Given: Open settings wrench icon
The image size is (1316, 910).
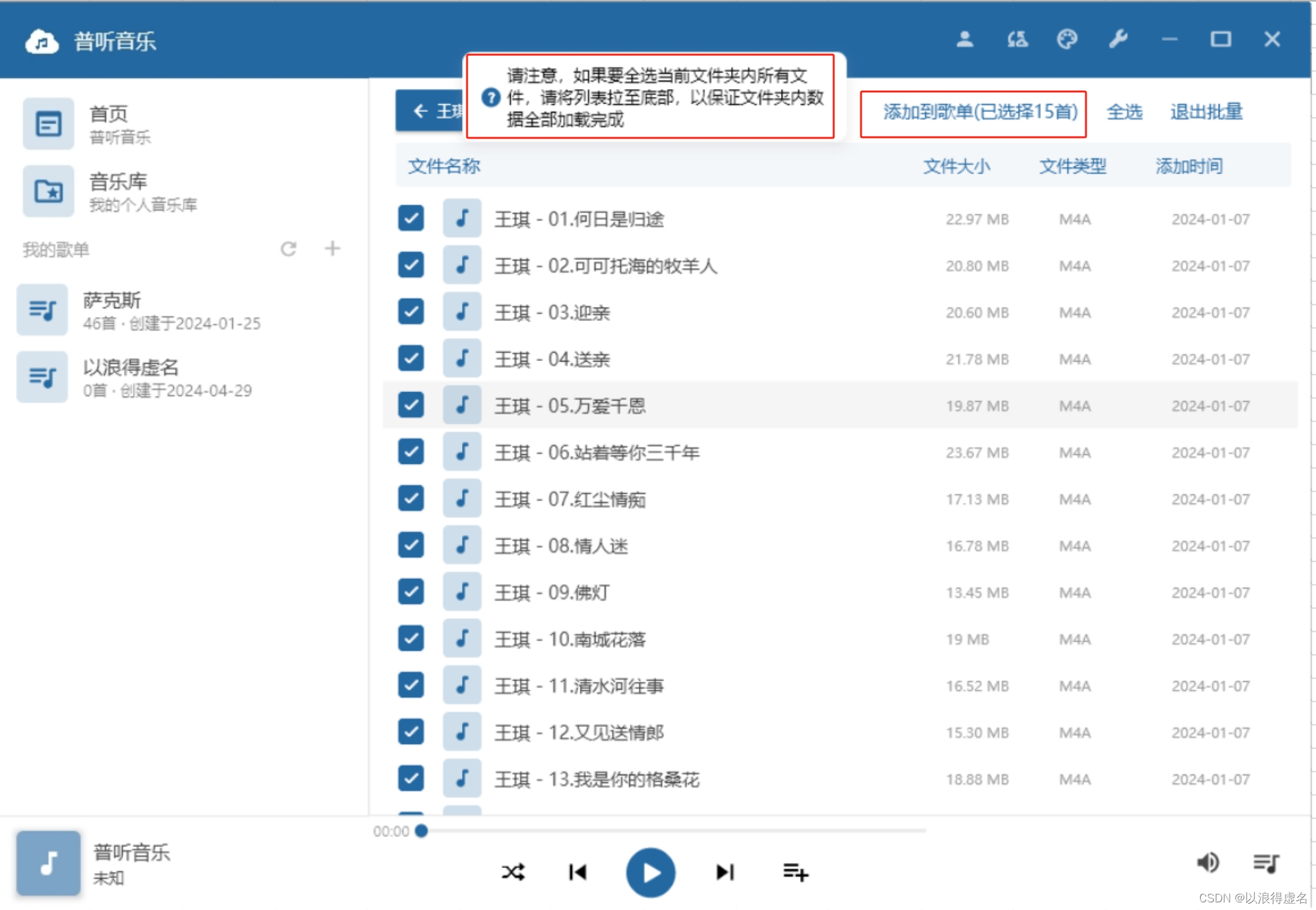Looking at the screenshot, I should (1118, 39).
